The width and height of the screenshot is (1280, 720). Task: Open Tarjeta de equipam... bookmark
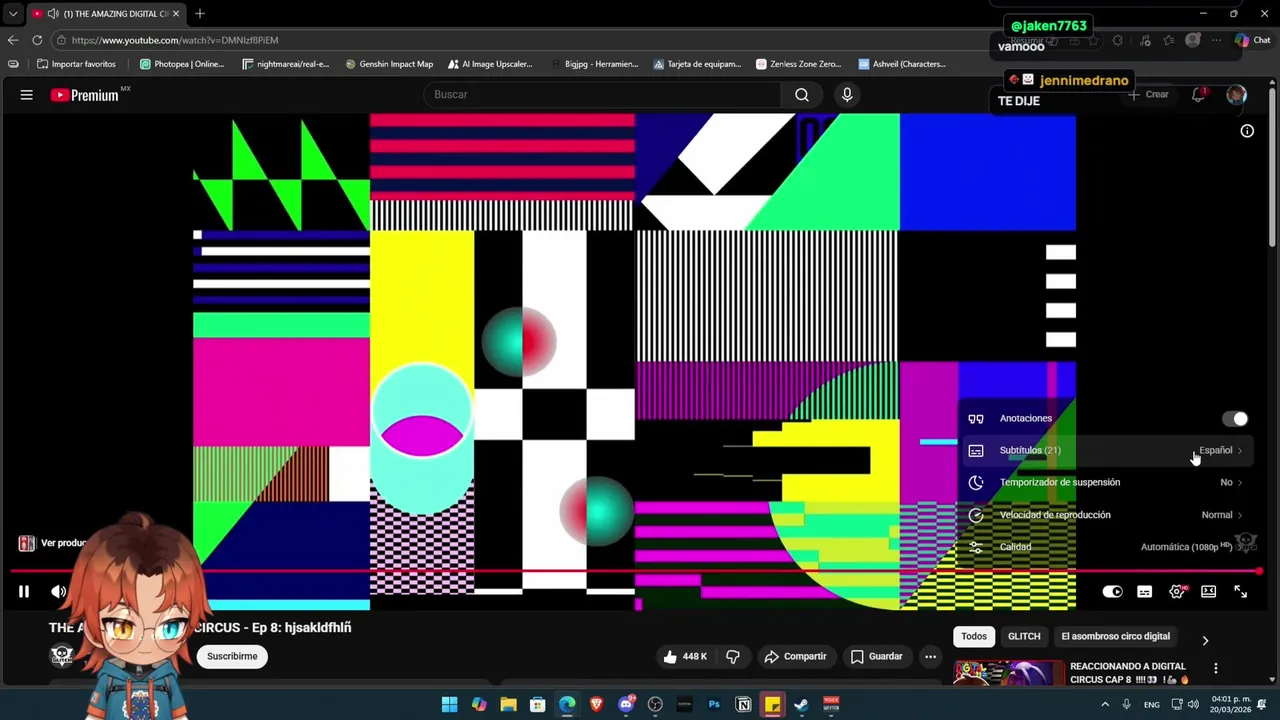coord(697,64)
